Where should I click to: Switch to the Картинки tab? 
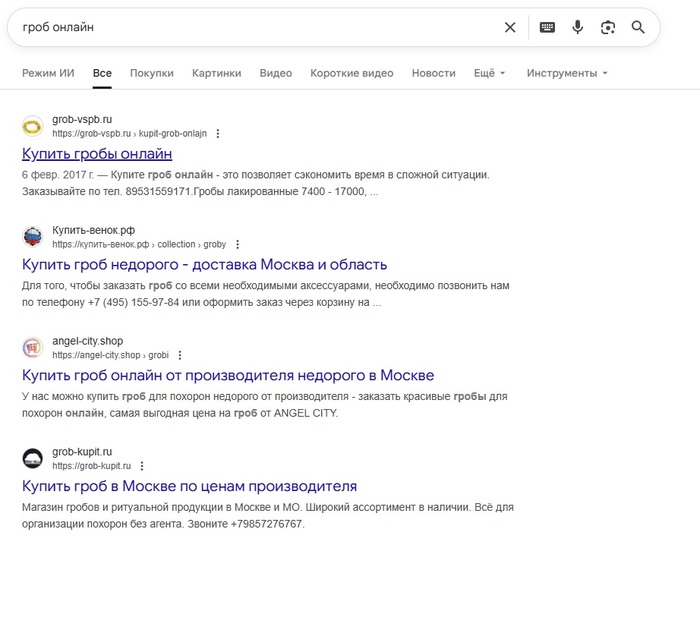point(217,73)
